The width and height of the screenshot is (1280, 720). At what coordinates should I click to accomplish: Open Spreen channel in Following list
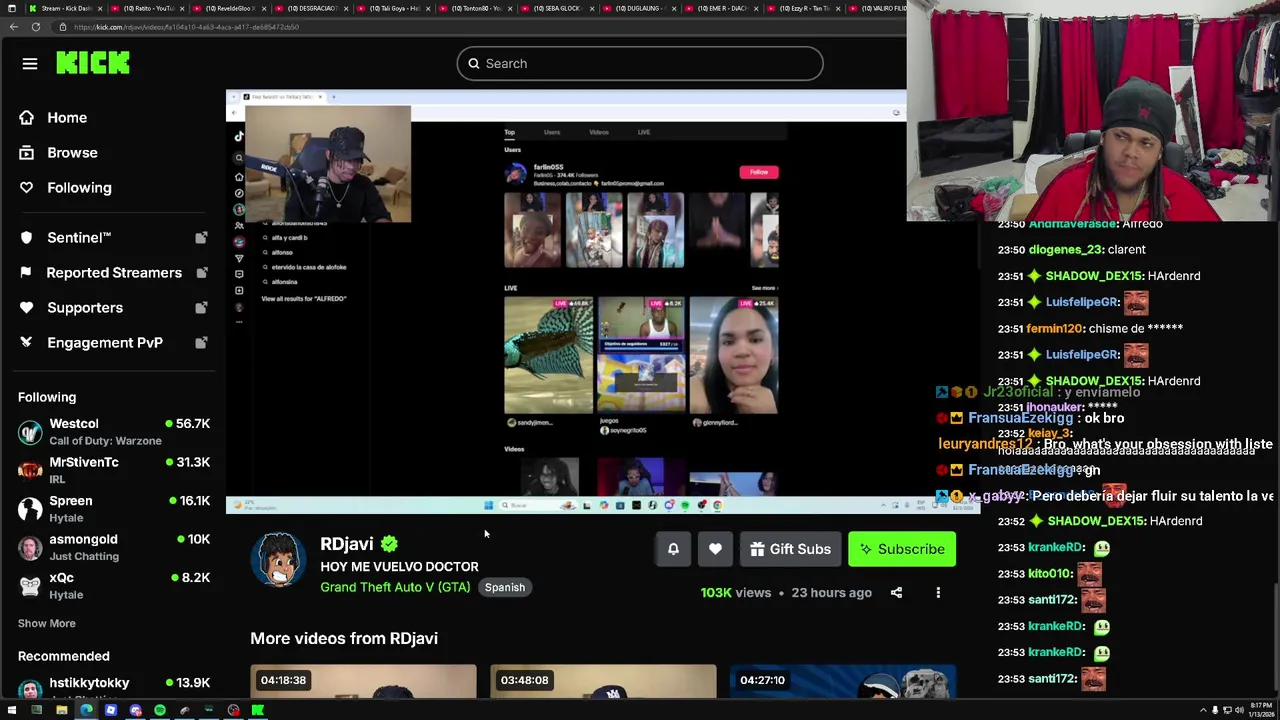(x=114, y=509)
